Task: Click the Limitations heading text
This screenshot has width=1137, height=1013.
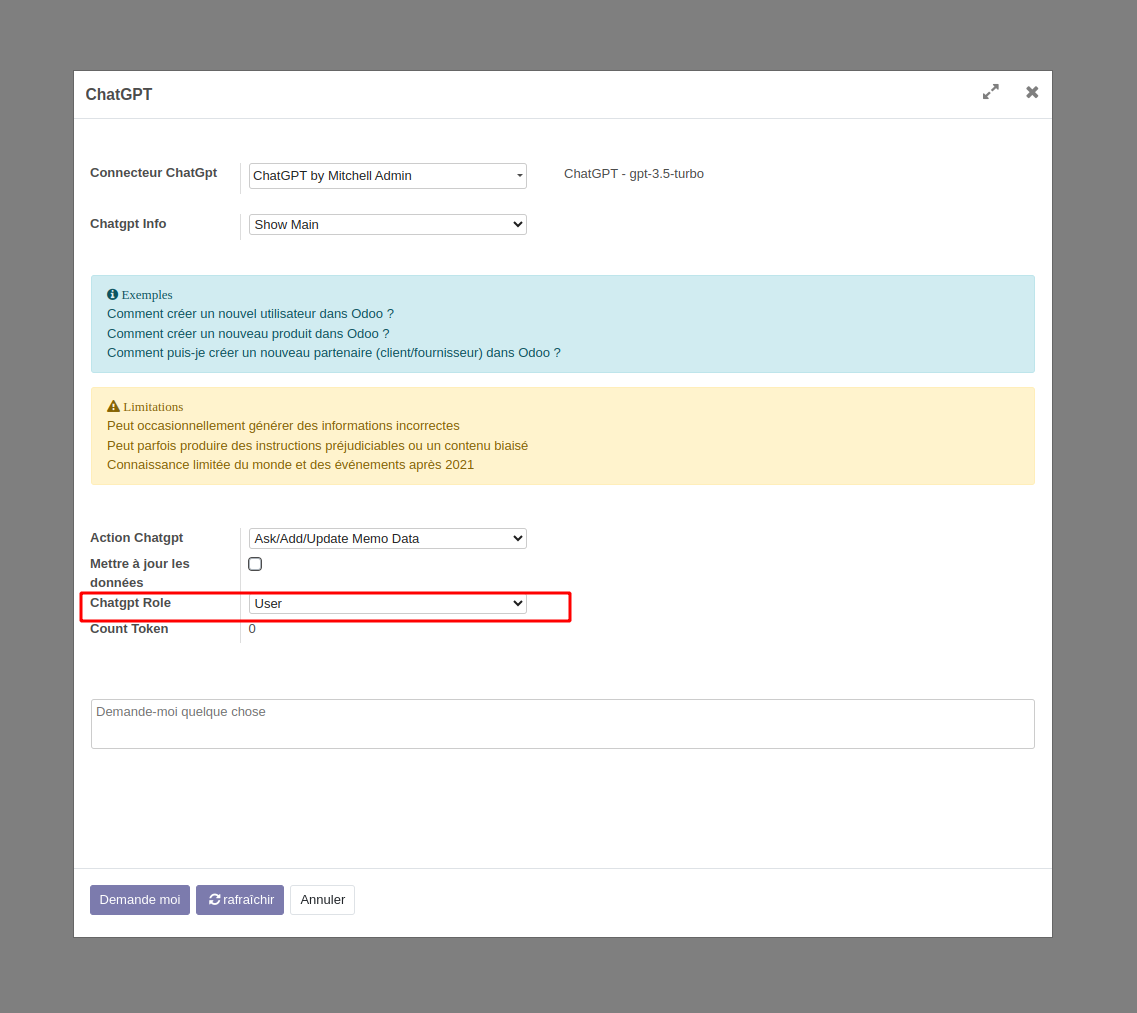Action: (x=153, y=407)
